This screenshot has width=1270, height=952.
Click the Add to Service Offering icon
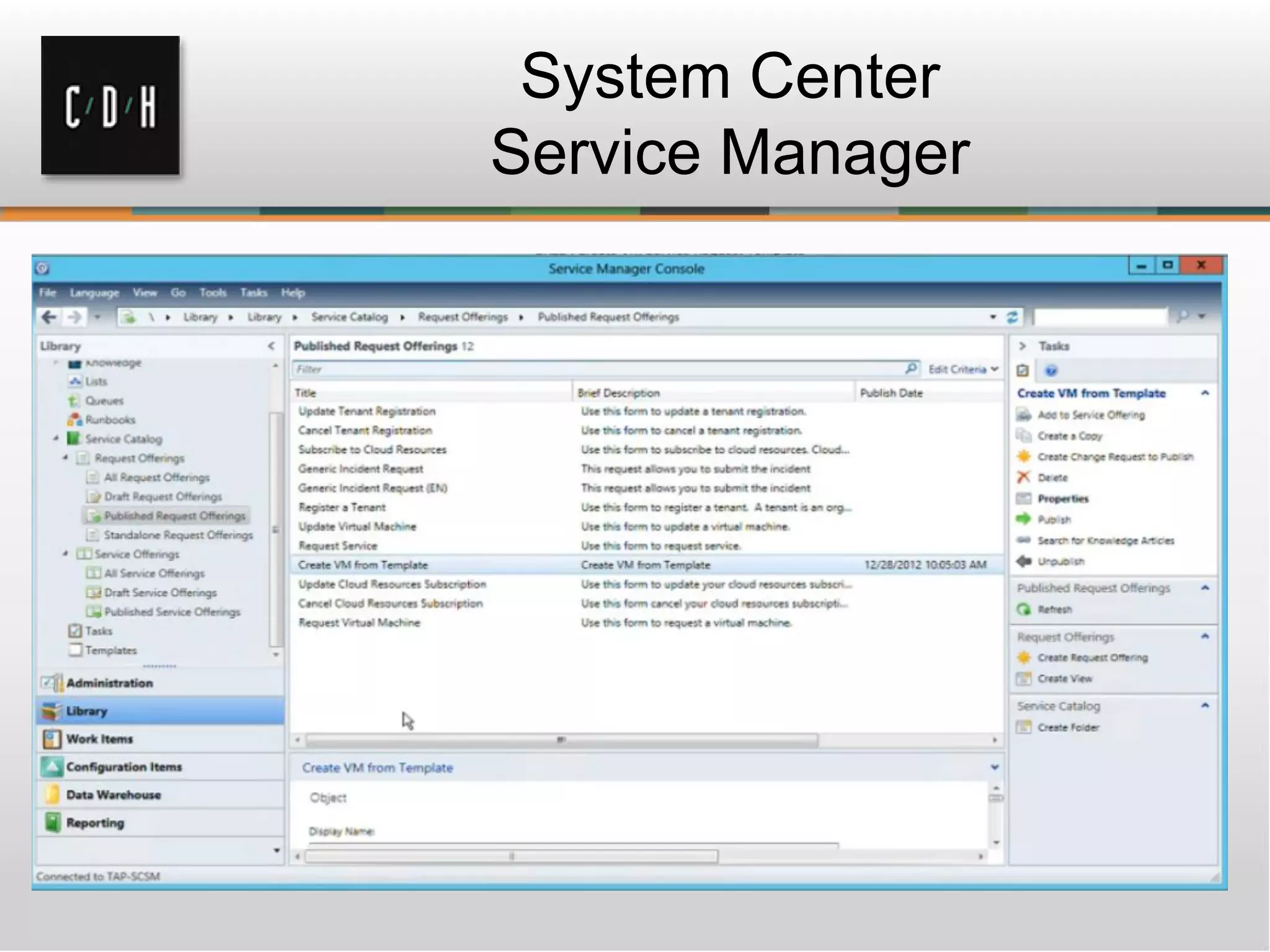click(x=1023, y=415)
